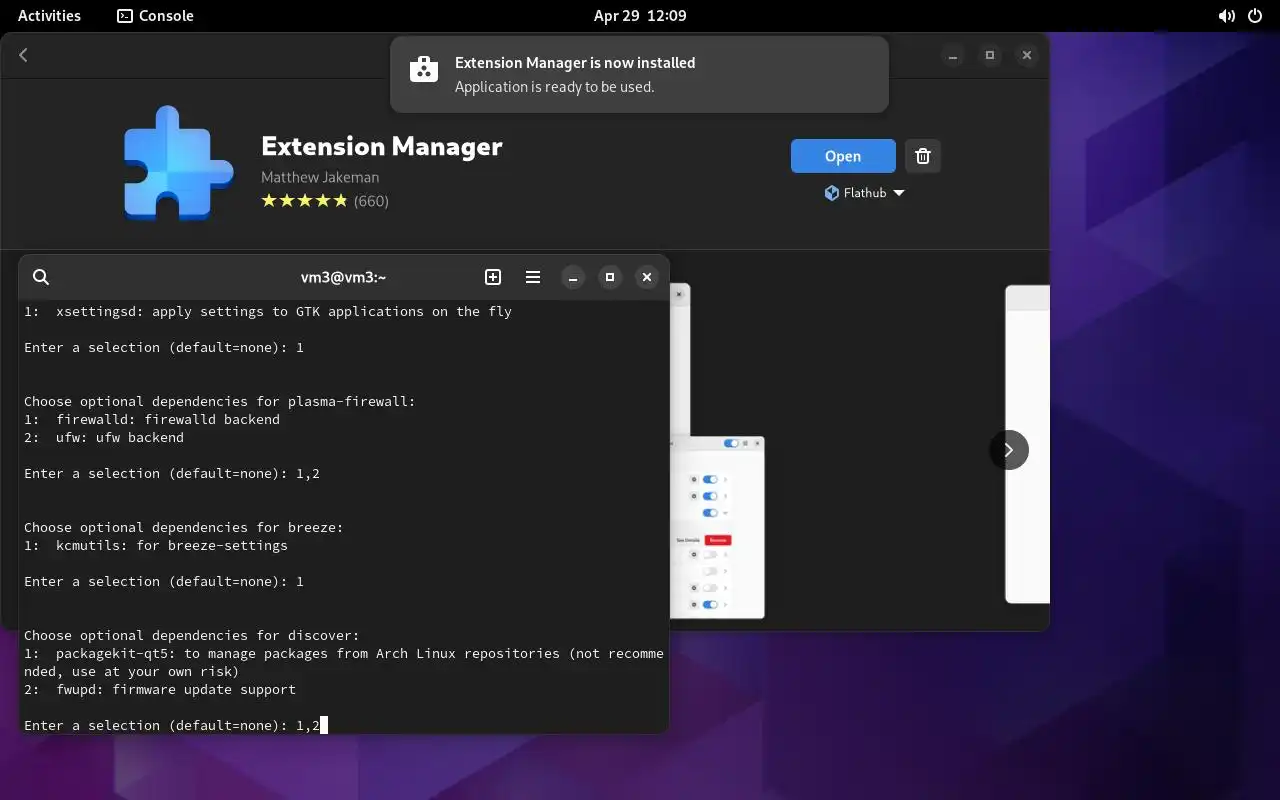Click the 'ufw: ufw backend' line
The image size is (1280, 800).
(104, 437)
